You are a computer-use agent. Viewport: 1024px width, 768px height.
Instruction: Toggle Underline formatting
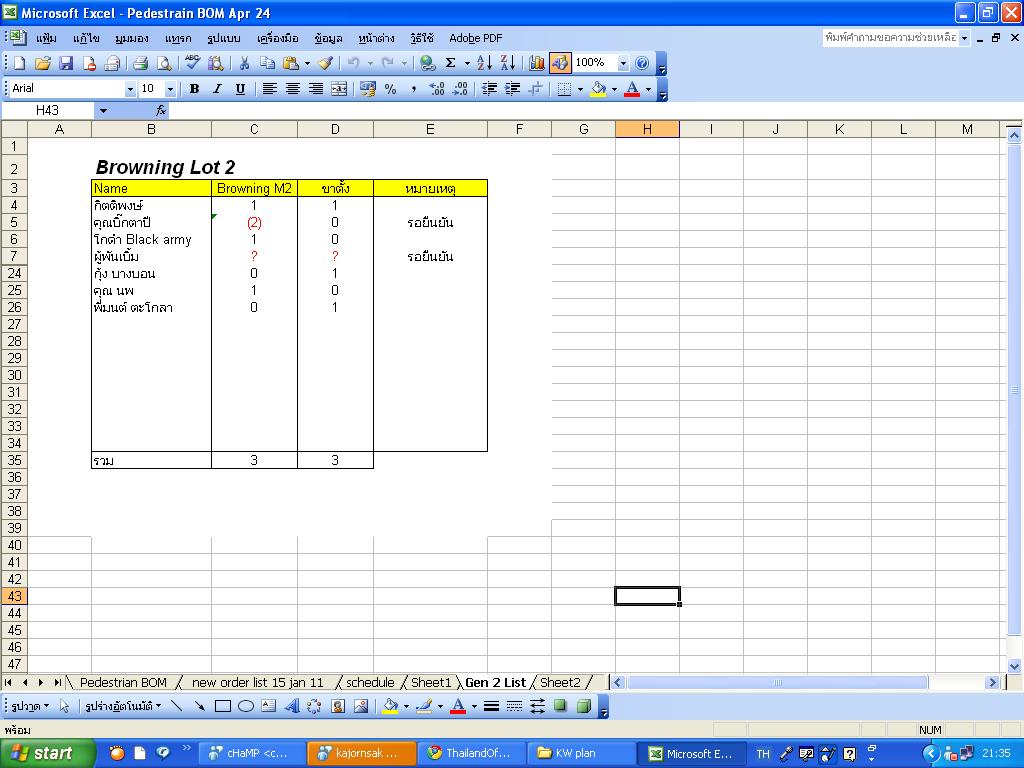click(240, 89)
